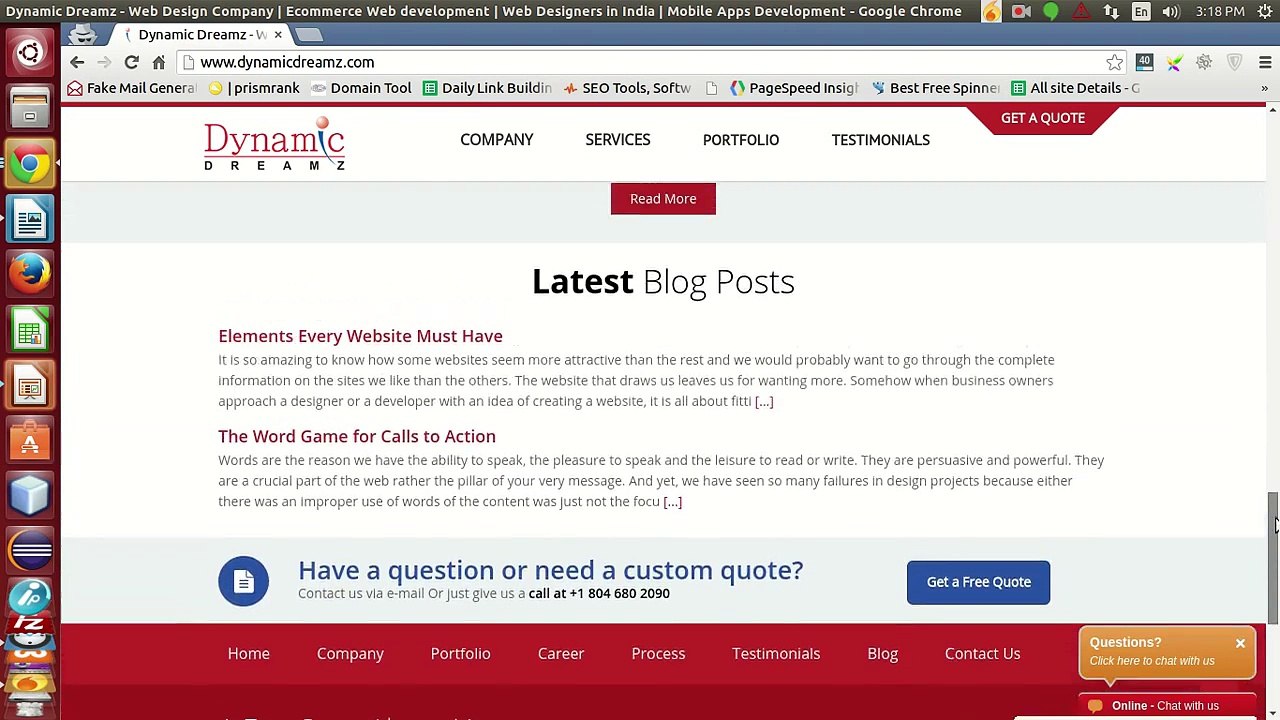Open the Daily Link Building bookmark
This screenshot has width=1280, height=720.
487,88
